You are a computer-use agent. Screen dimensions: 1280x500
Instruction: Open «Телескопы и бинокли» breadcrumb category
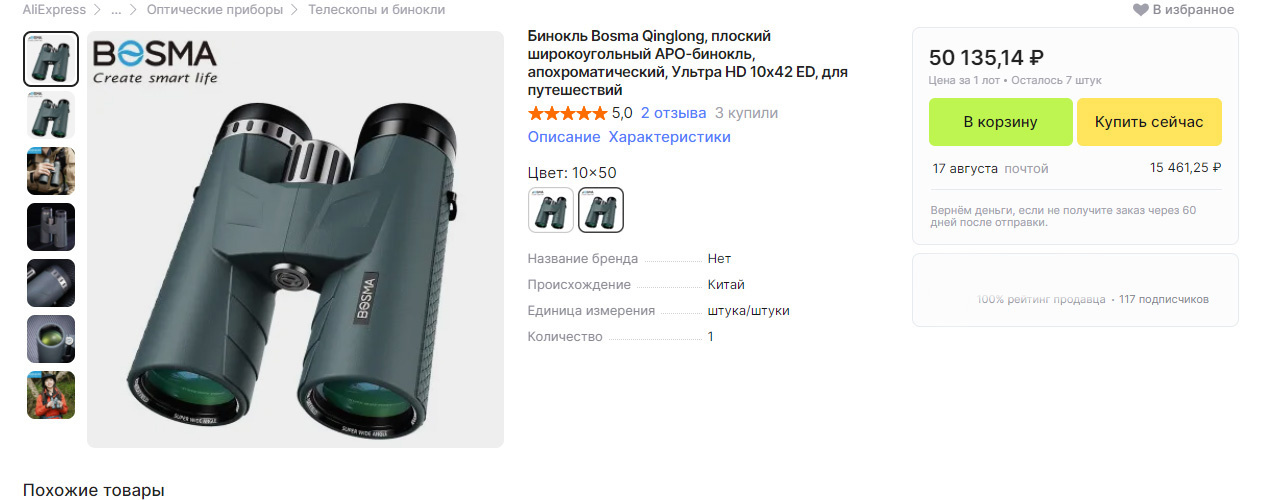376,10
